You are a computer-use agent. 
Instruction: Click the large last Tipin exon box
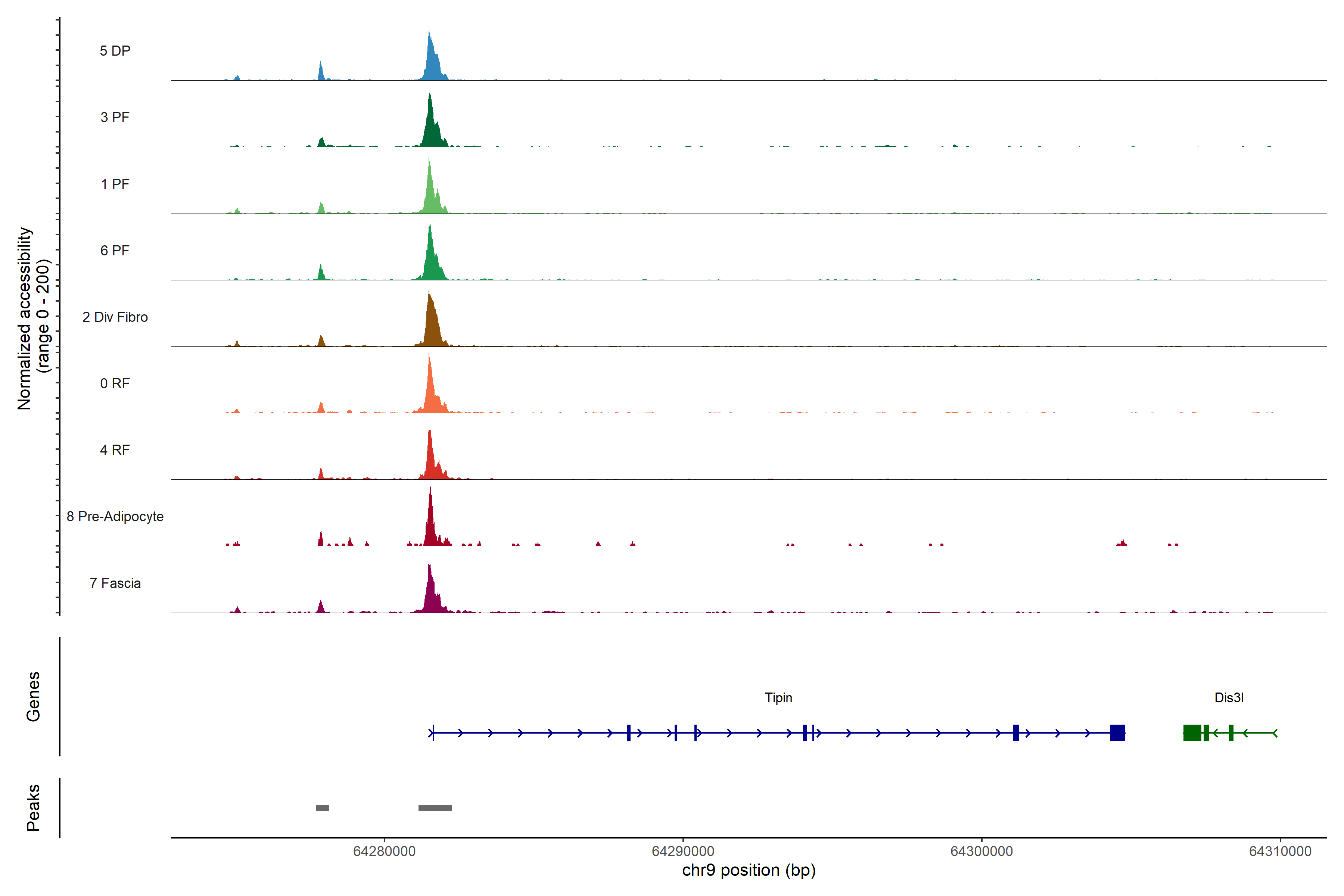[x=1117, y=732]
